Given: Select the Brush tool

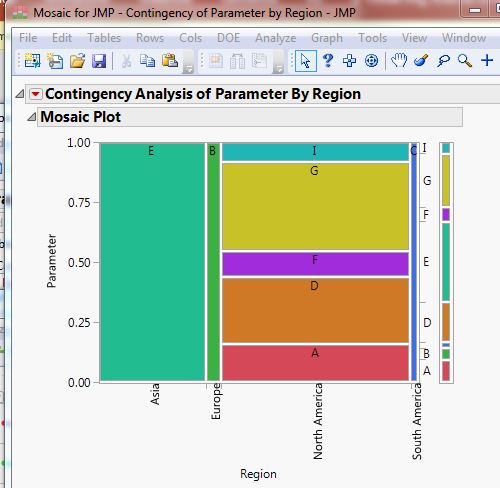Looking at the screenshot, I should [421, 61].
